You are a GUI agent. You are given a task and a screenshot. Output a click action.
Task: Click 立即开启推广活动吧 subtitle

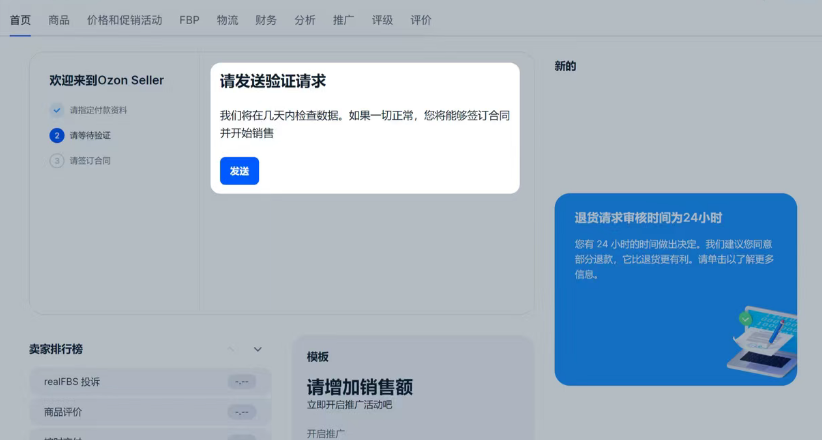(x=350, y=405)
